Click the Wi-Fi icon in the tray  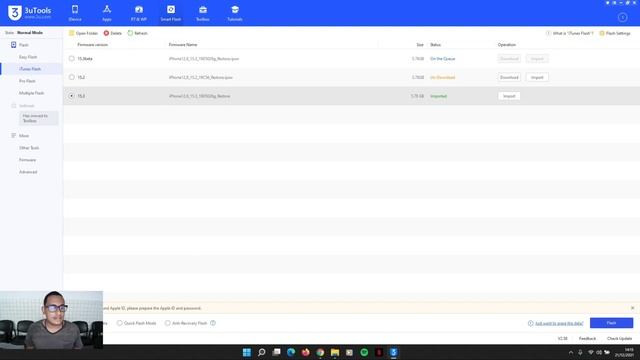coord(591,353)
